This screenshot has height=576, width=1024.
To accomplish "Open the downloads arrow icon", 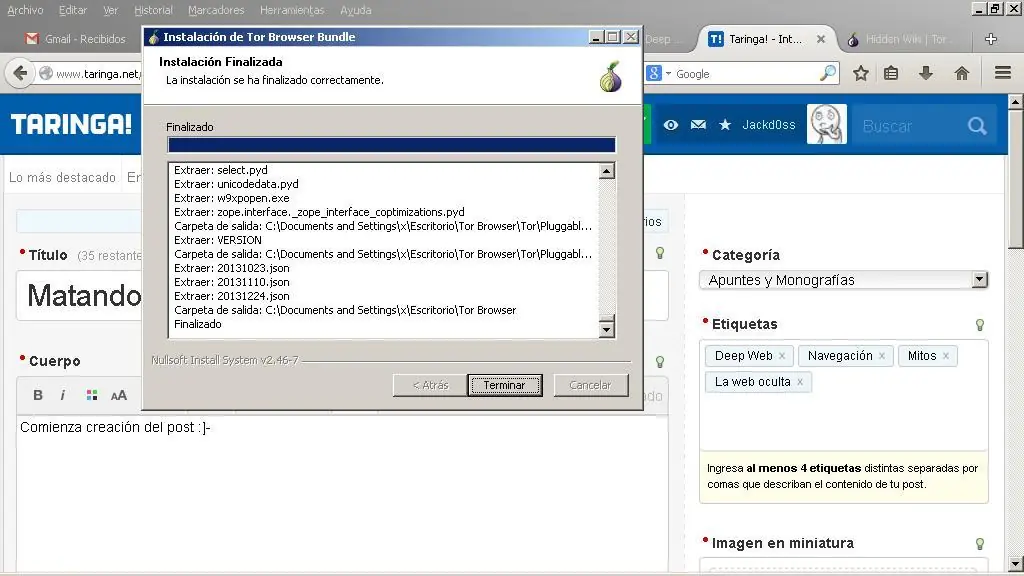I will [x=925, y=73].
